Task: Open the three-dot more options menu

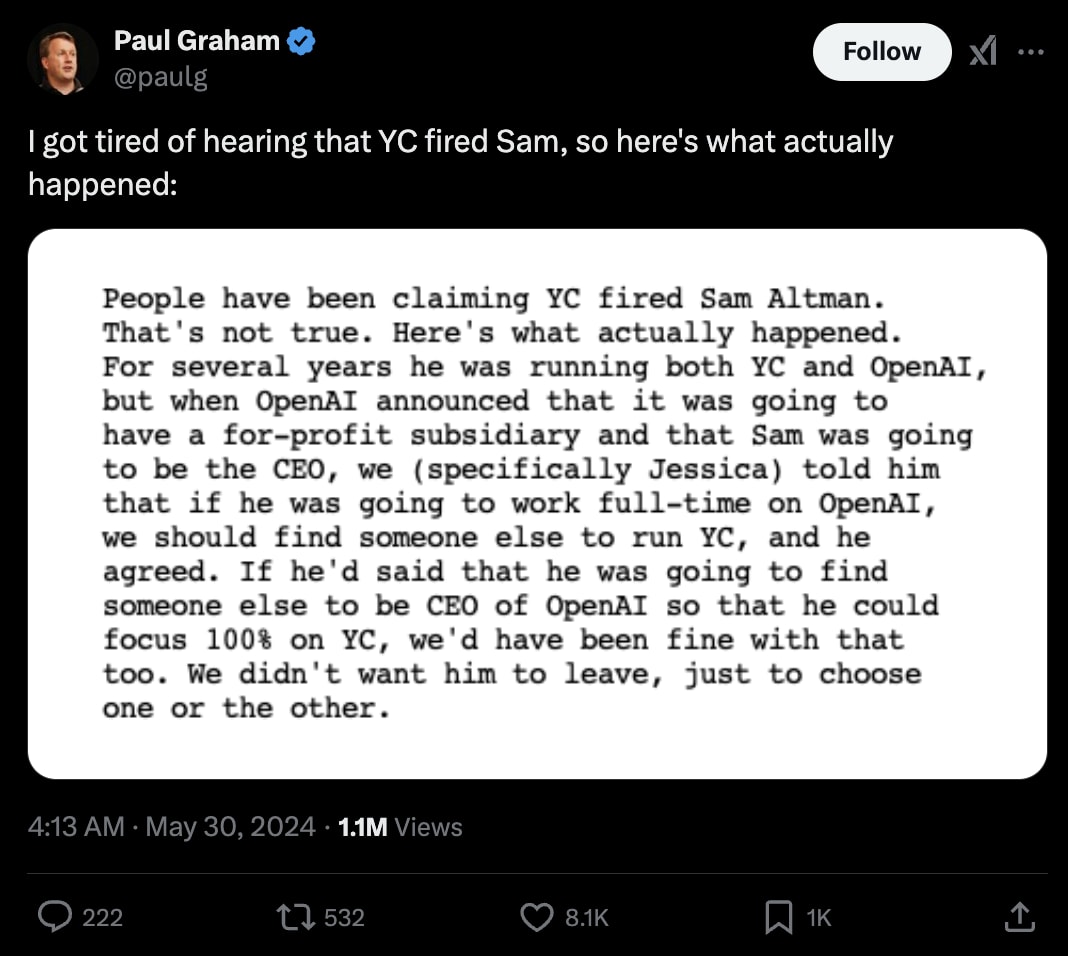Action: pos(1030,52)
